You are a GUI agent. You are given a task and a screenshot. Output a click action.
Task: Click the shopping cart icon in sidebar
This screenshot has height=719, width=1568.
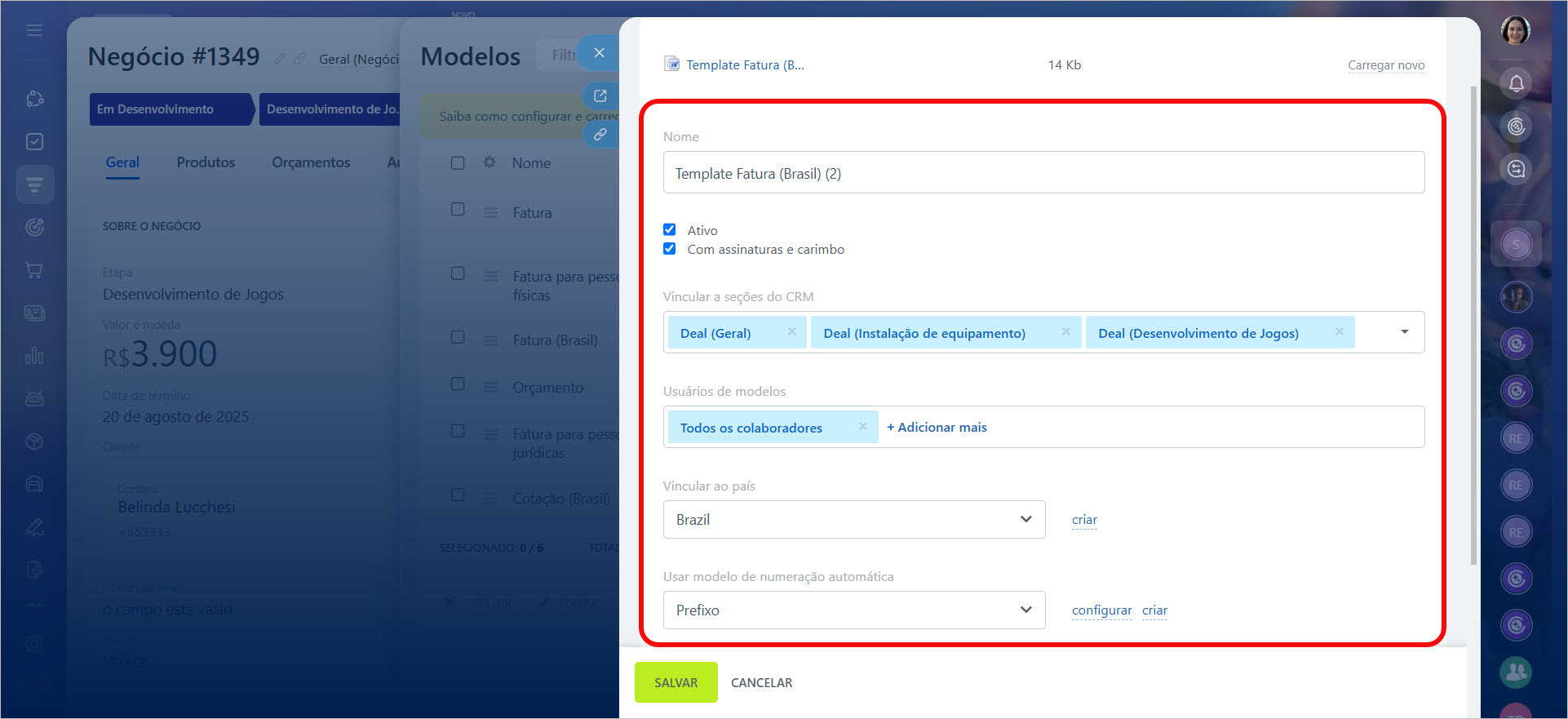[x=34, y=270]
